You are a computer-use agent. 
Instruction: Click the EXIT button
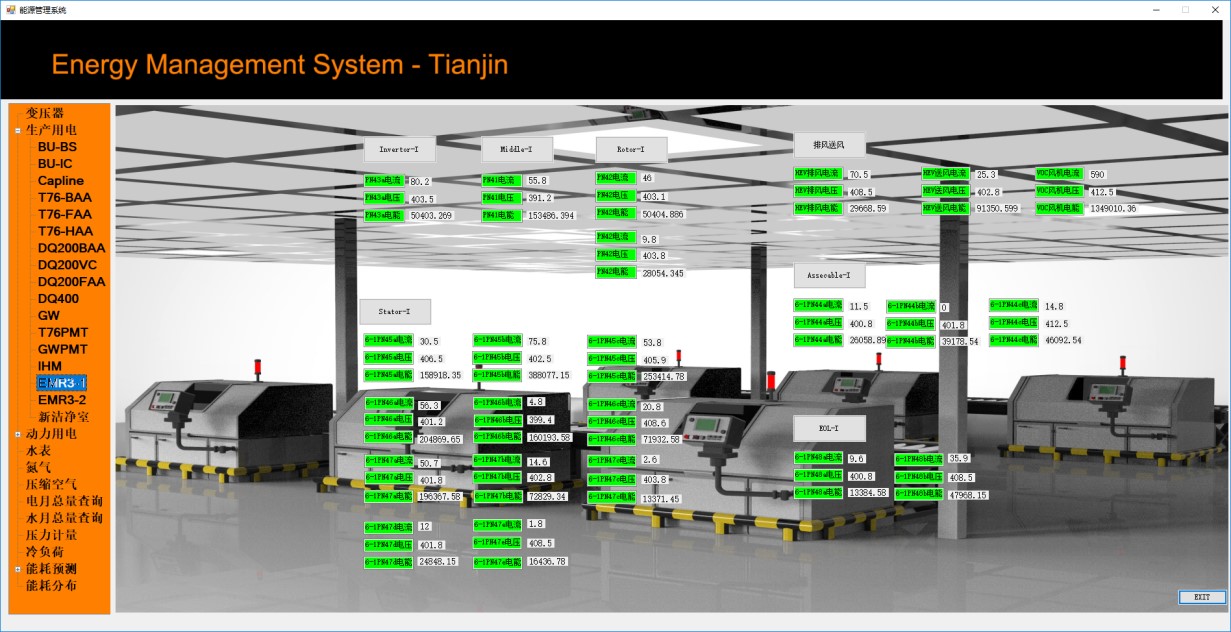(1202, 597)
